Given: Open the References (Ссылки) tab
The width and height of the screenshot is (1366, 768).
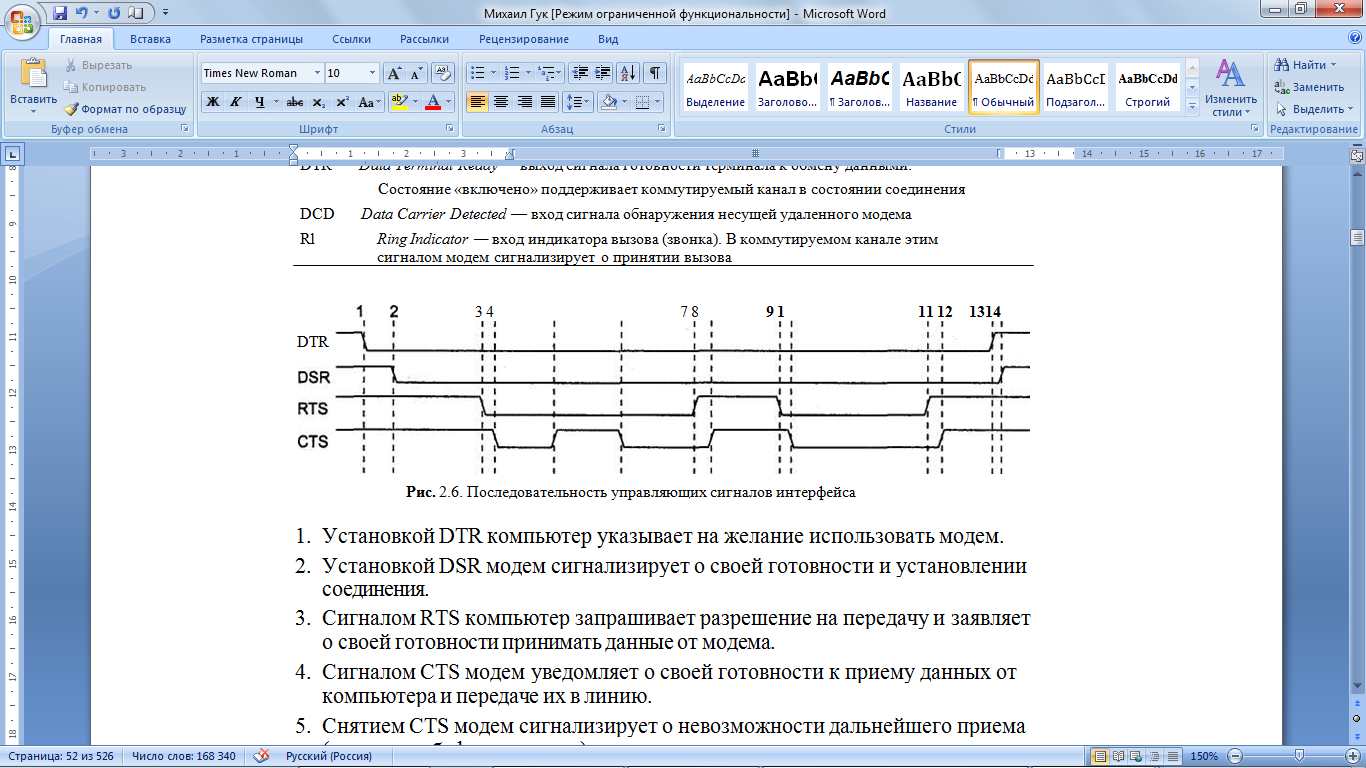Looking at the screenshot, I should pos(352,39).
